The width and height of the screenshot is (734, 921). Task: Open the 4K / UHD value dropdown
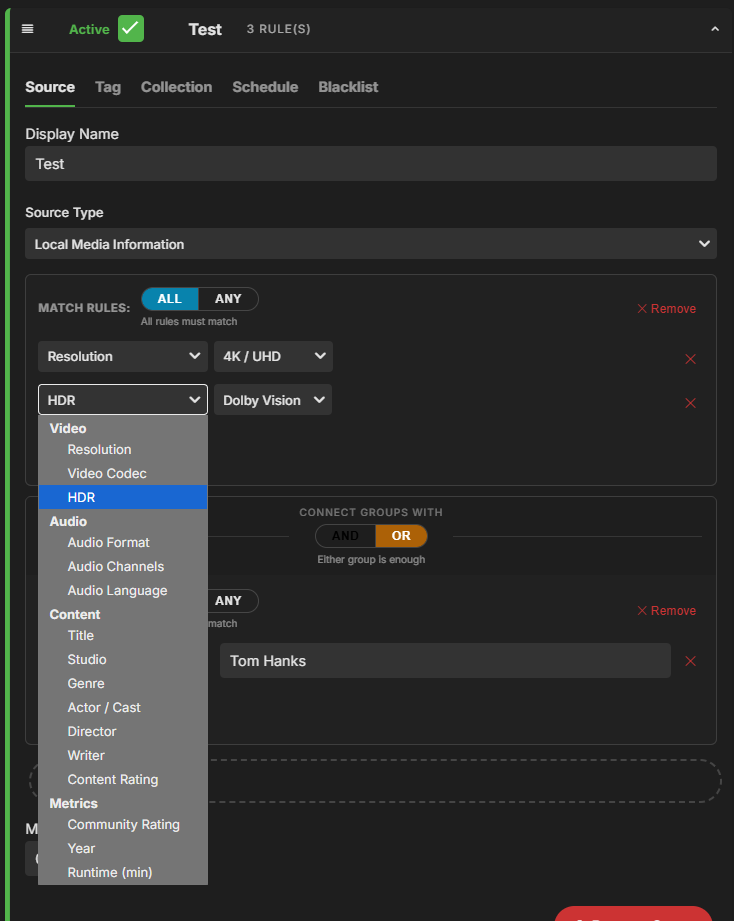[273, 357]
